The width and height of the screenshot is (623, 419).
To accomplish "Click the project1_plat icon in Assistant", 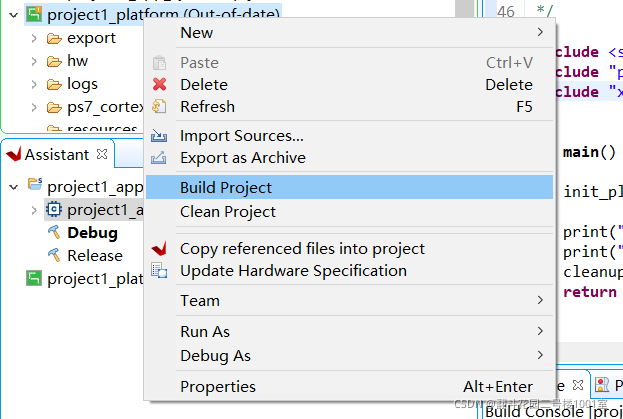I will pyautogui.click(x=34, y=278).
